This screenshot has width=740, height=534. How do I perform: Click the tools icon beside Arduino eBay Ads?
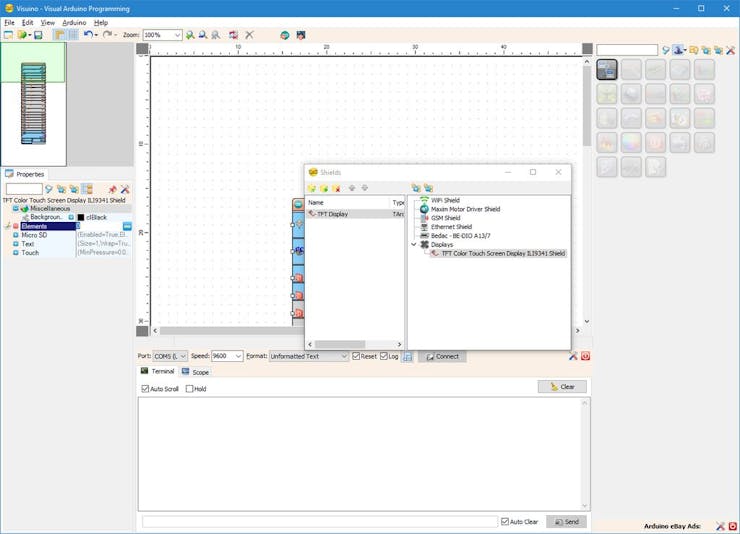(720, 526)
